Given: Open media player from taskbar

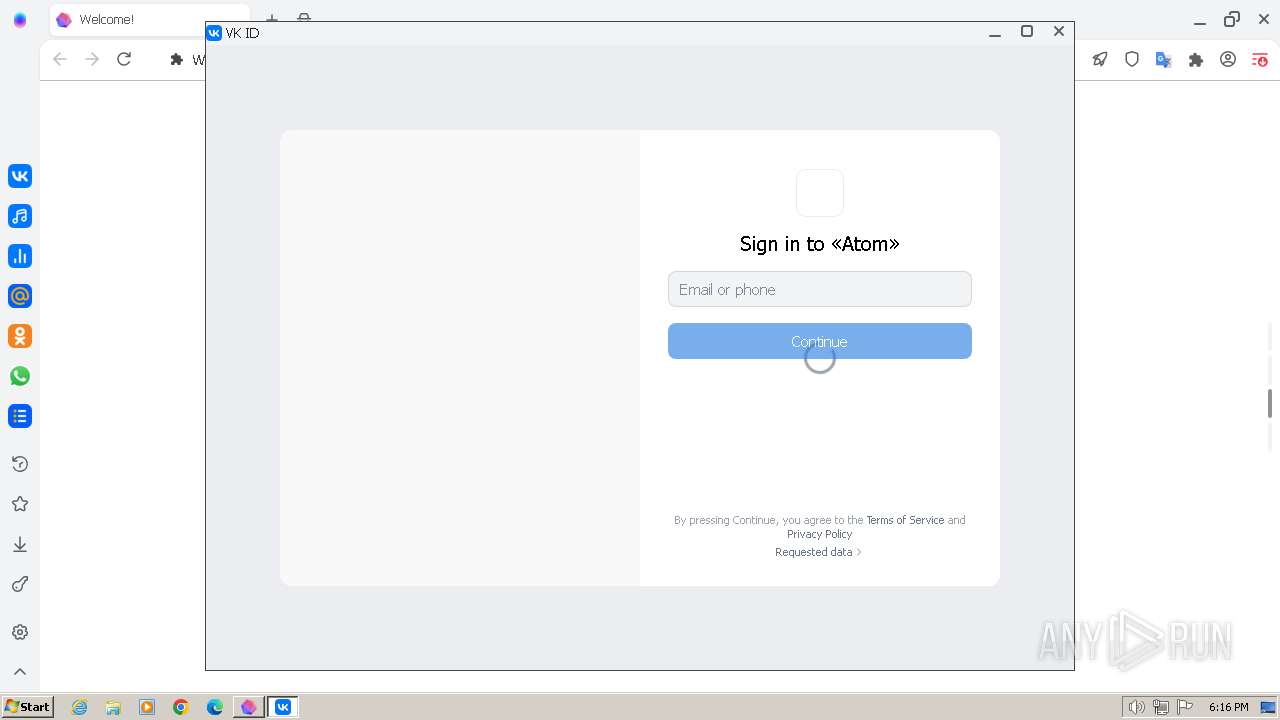Looking at the screenshot, I should [147, 707].
